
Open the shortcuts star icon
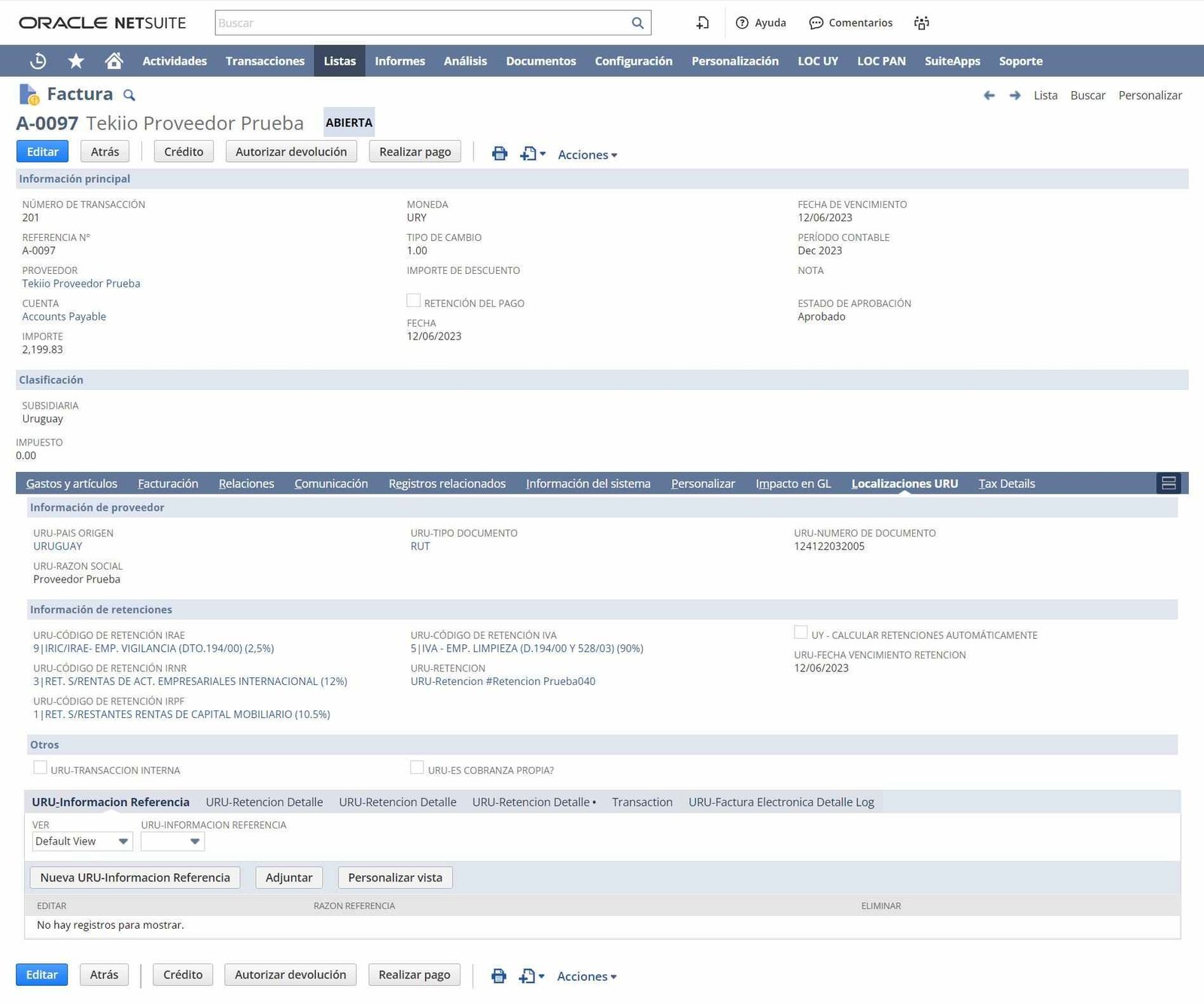click(x=76, y=61)
